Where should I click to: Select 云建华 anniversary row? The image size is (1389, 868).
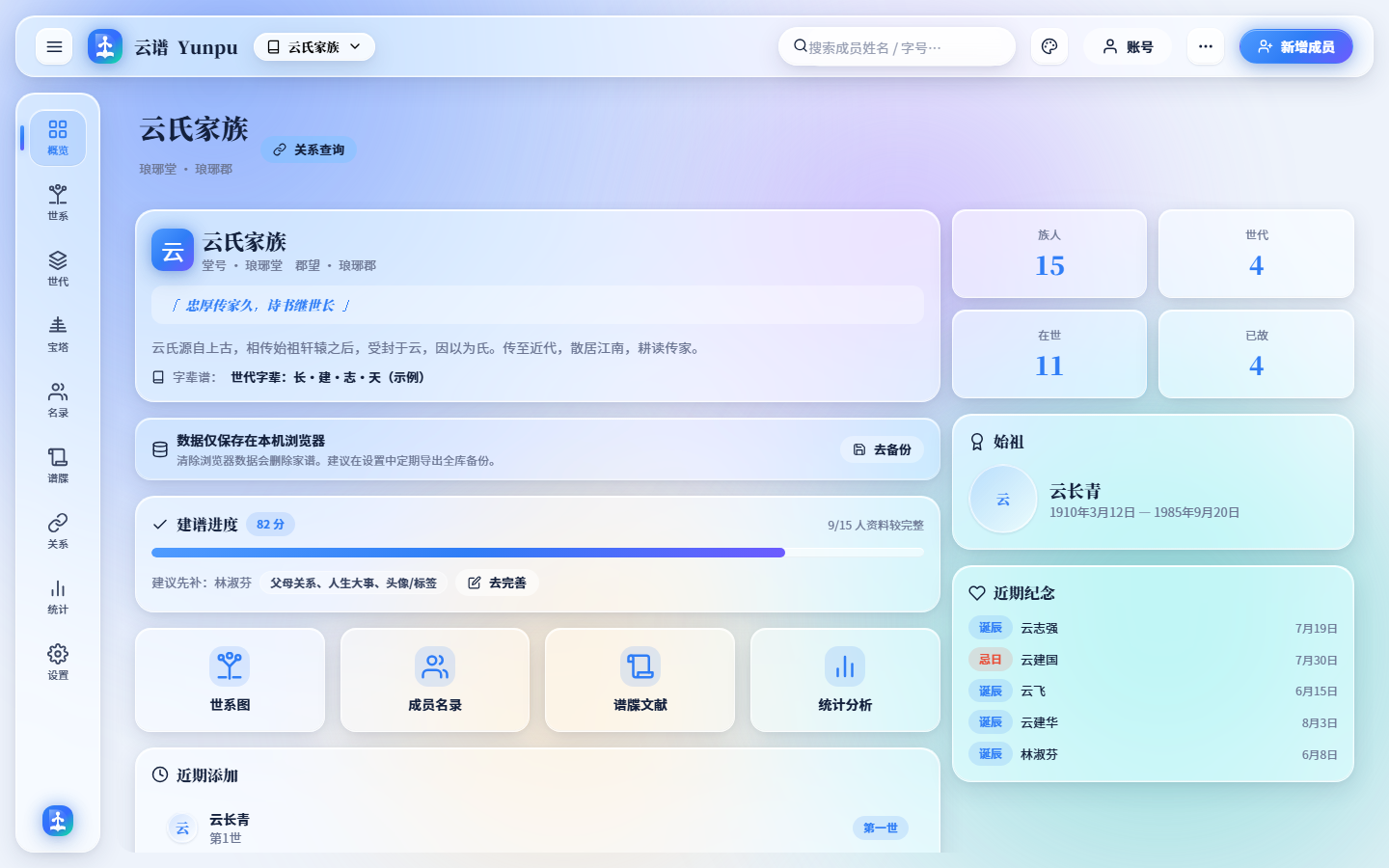(1153, 722)
